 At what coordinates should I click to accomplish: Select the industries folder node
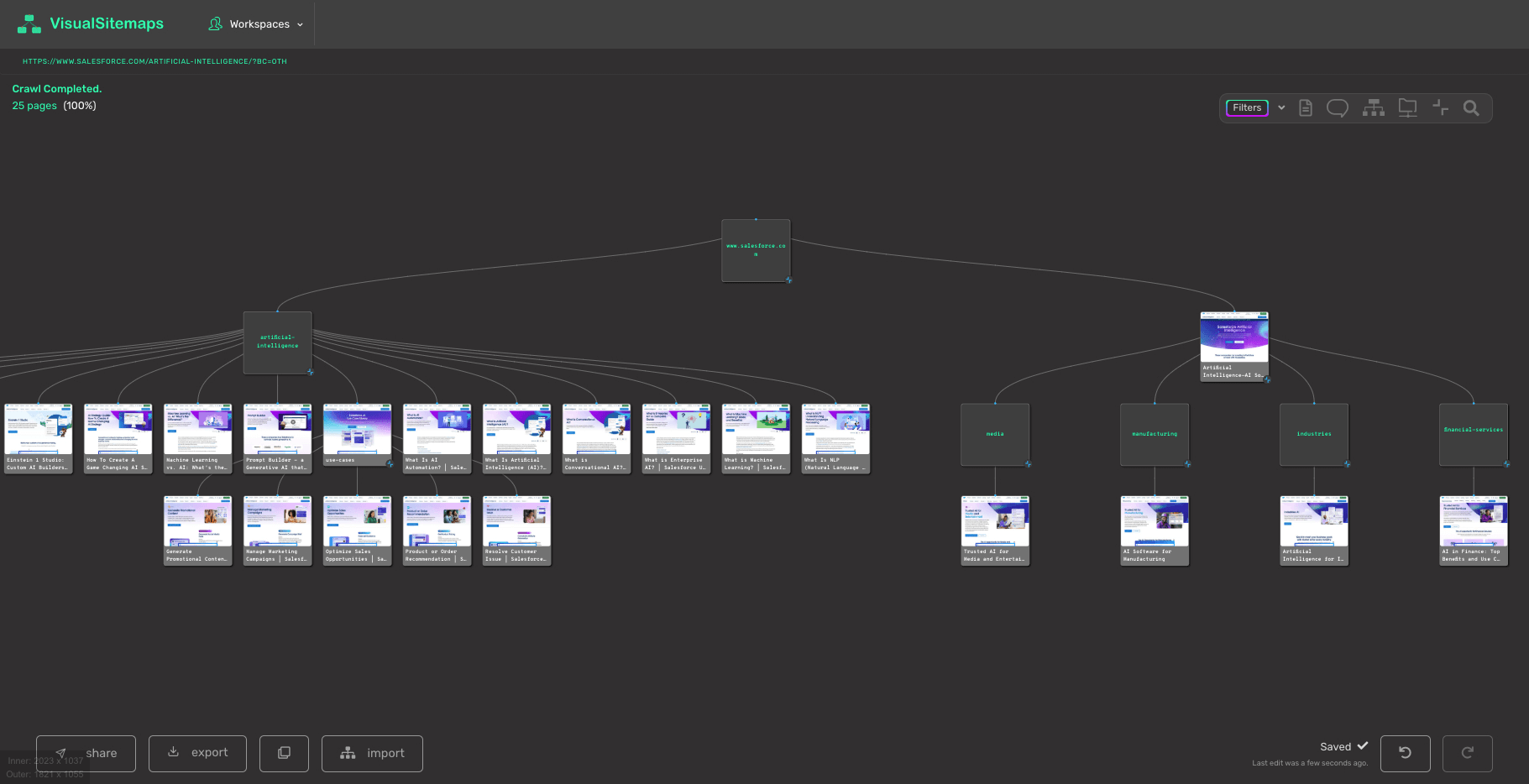pyautogui.click(x=1314, y=434)
